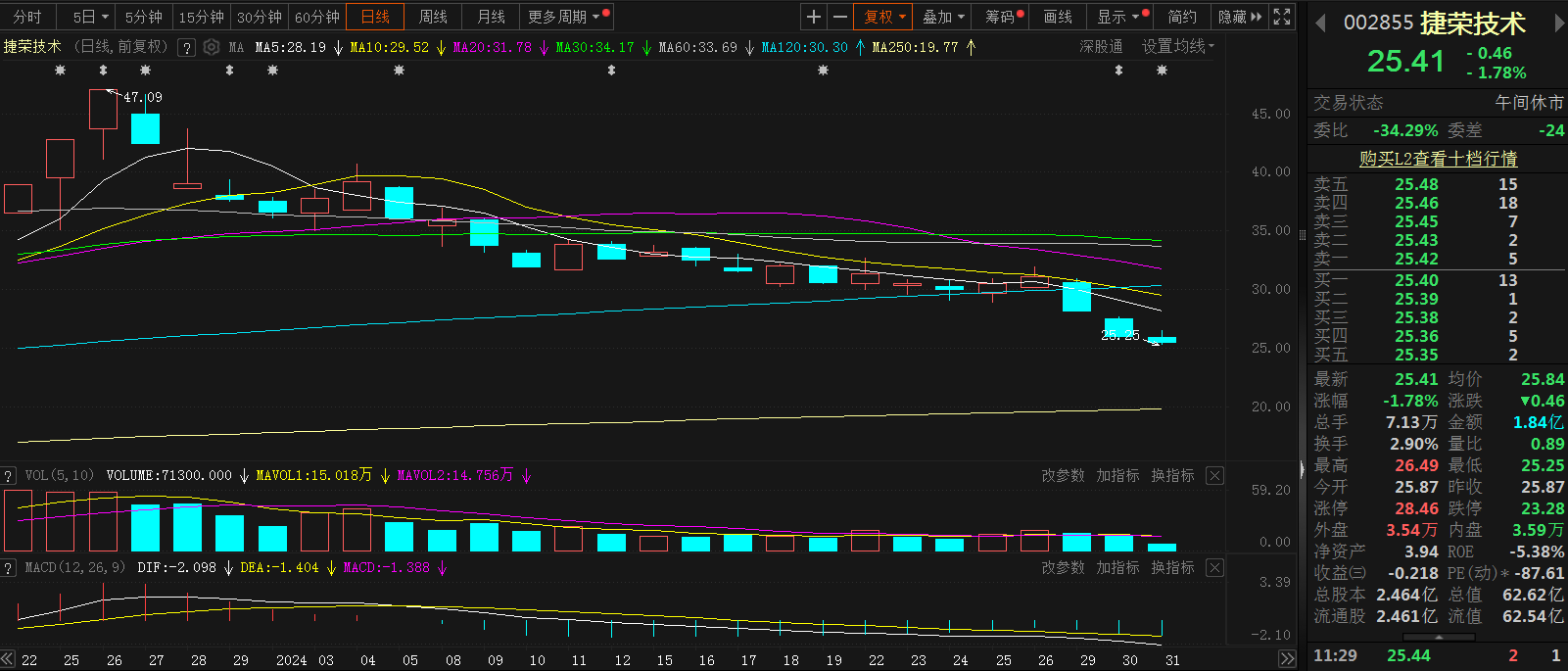Image resolution: width=1568 pixels, height=671 pixels.
Task: Click the zoom in plus icon
Action: click(x=813, y=17)
